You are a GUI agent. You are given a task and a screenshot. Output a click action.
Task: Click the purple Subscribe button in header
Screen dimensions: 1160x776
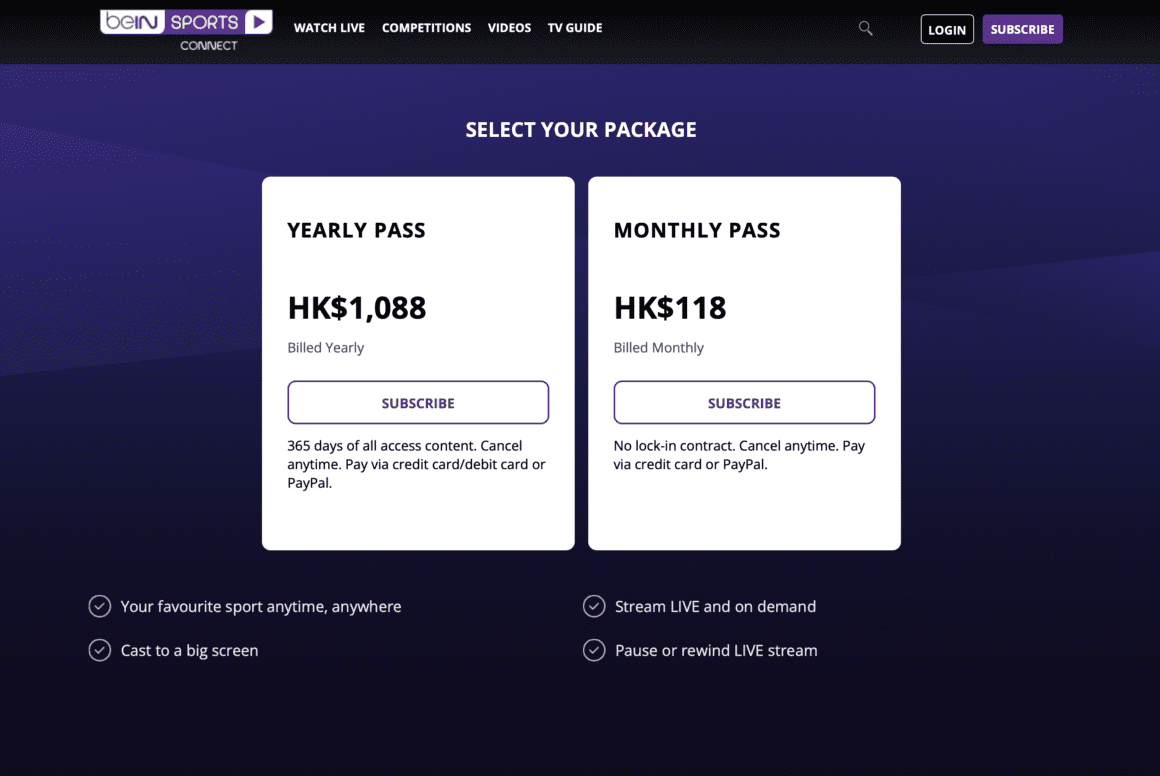pos(1022,29)
